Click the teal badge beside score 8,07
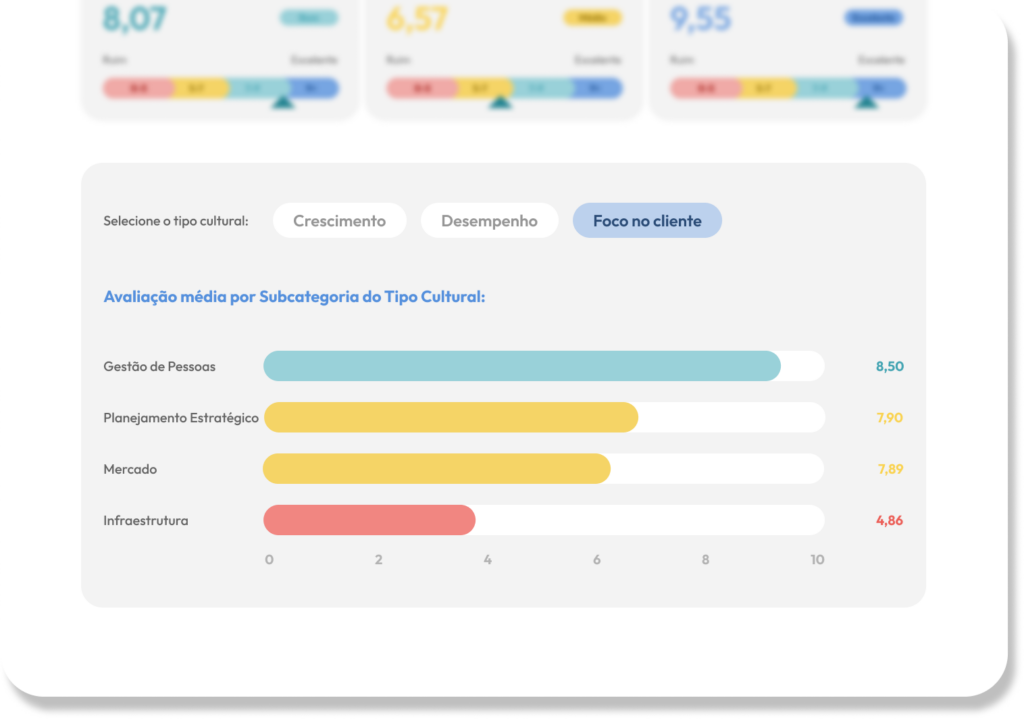This screenshot has width=1024, height=719. tap(309, 18)
